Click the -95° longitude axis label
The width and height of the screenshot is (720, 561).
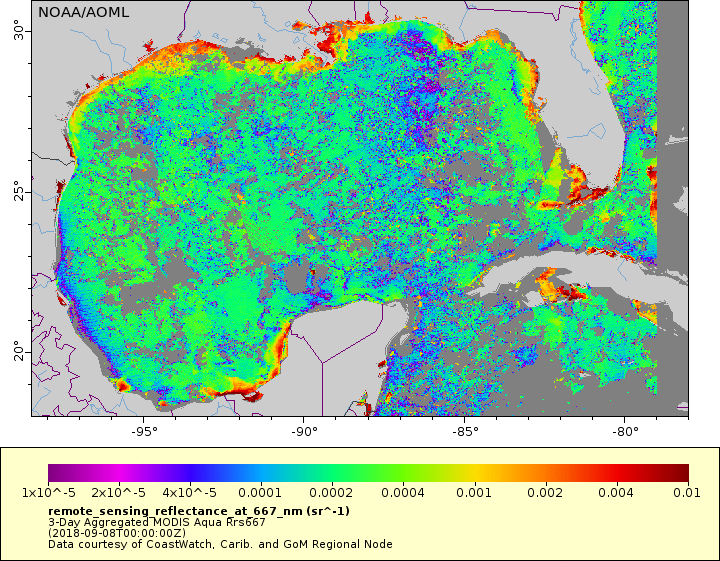(x=143, y=432)
